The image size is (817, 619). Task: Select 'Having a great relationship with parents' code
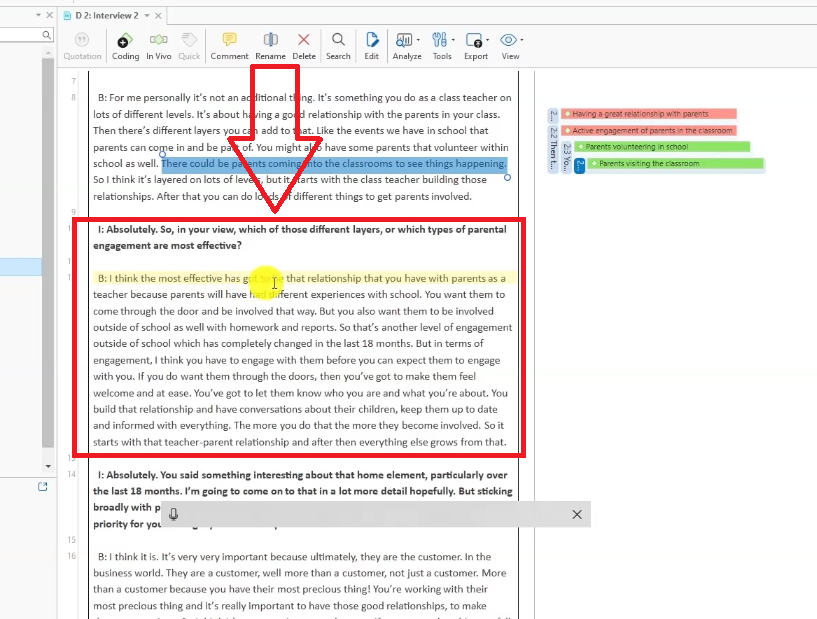point(648,114)
